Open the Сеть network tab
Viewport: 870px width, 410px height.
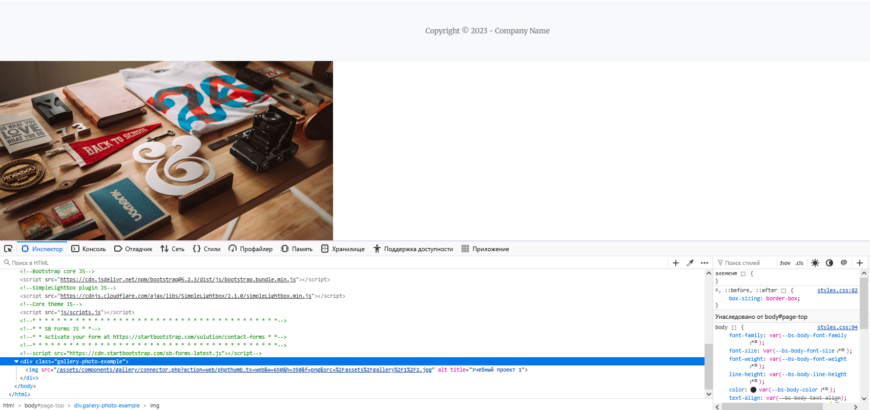tap(172, 249)
